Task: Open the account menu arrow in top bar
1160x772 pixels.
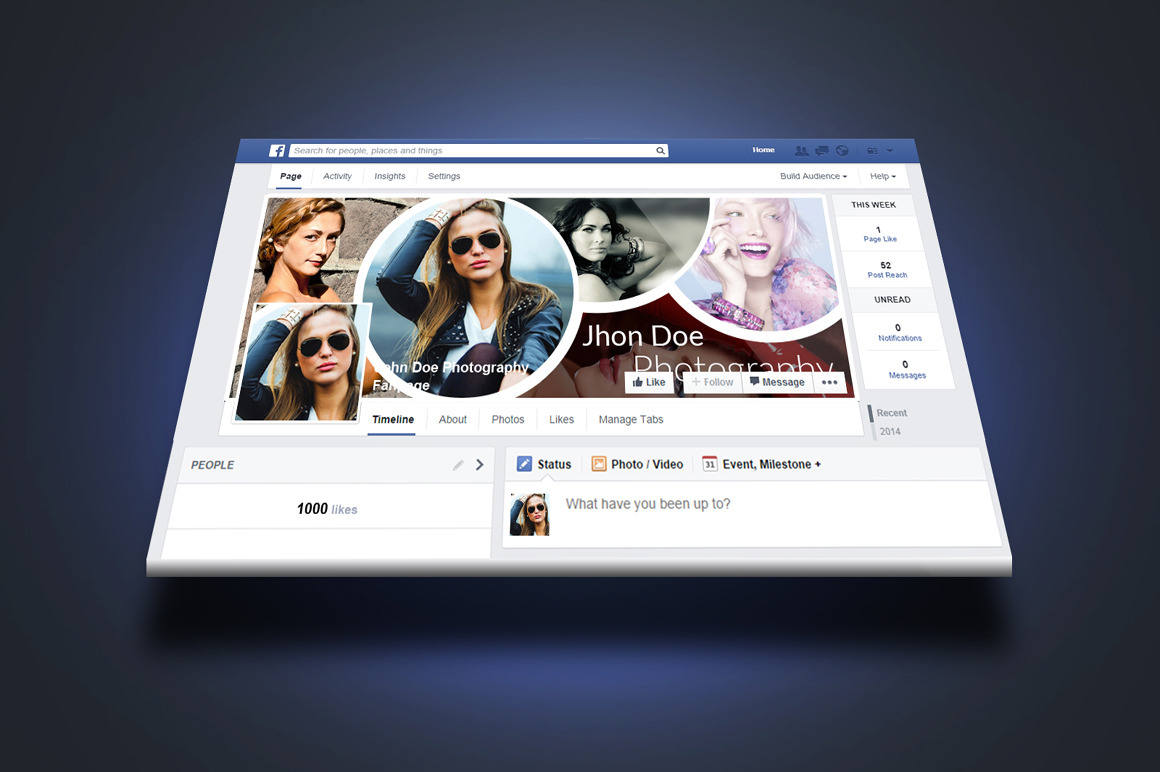Action: point(890,151)
